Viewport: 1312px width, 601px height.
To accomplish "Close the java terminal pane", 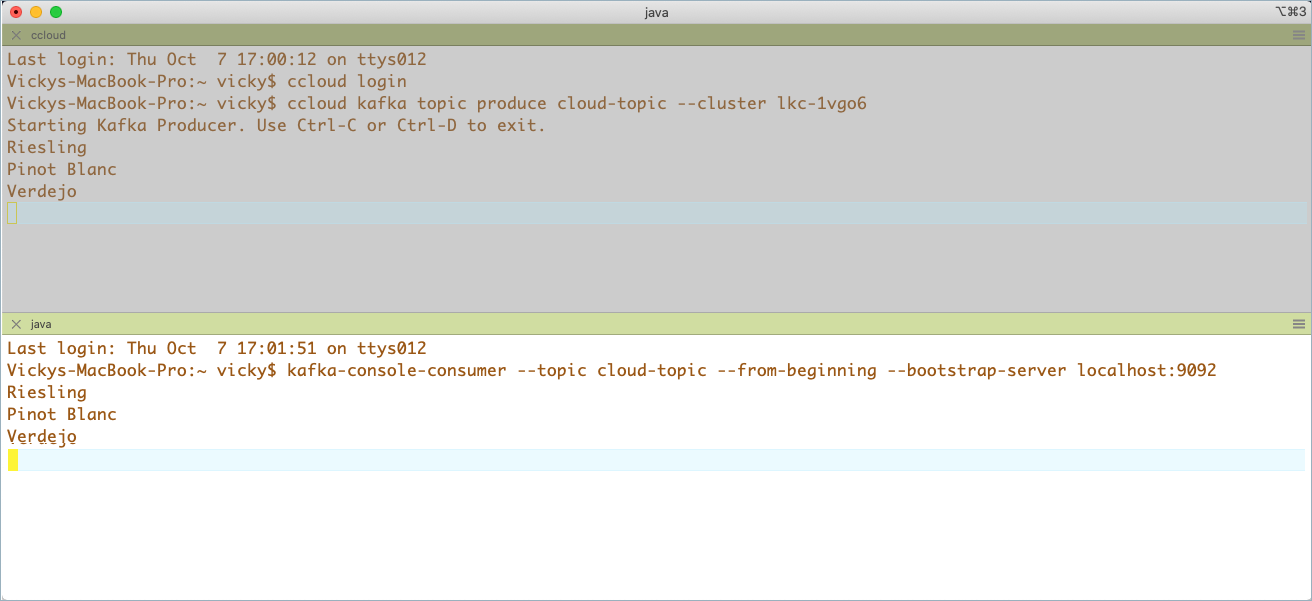I will (x=15, y=323).
